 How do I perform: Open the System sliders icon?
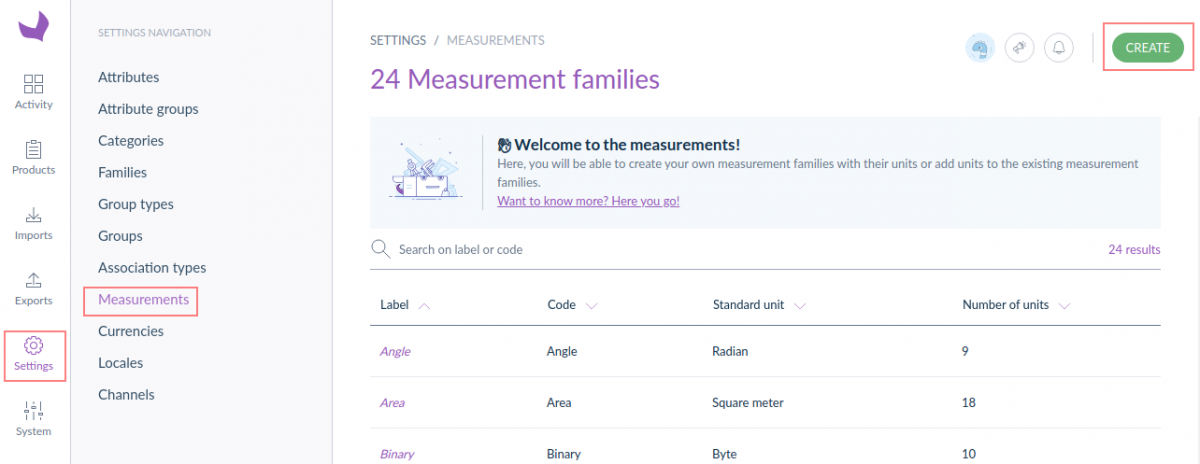[x=34, y=410]
